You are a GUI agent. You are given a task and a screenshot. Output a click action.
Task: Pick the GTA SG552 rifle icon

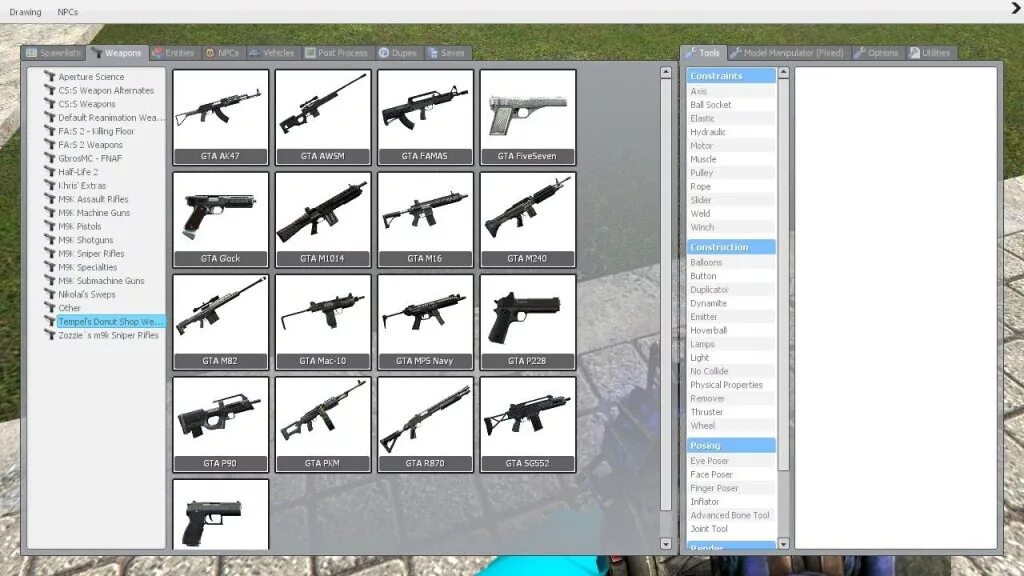528,424
